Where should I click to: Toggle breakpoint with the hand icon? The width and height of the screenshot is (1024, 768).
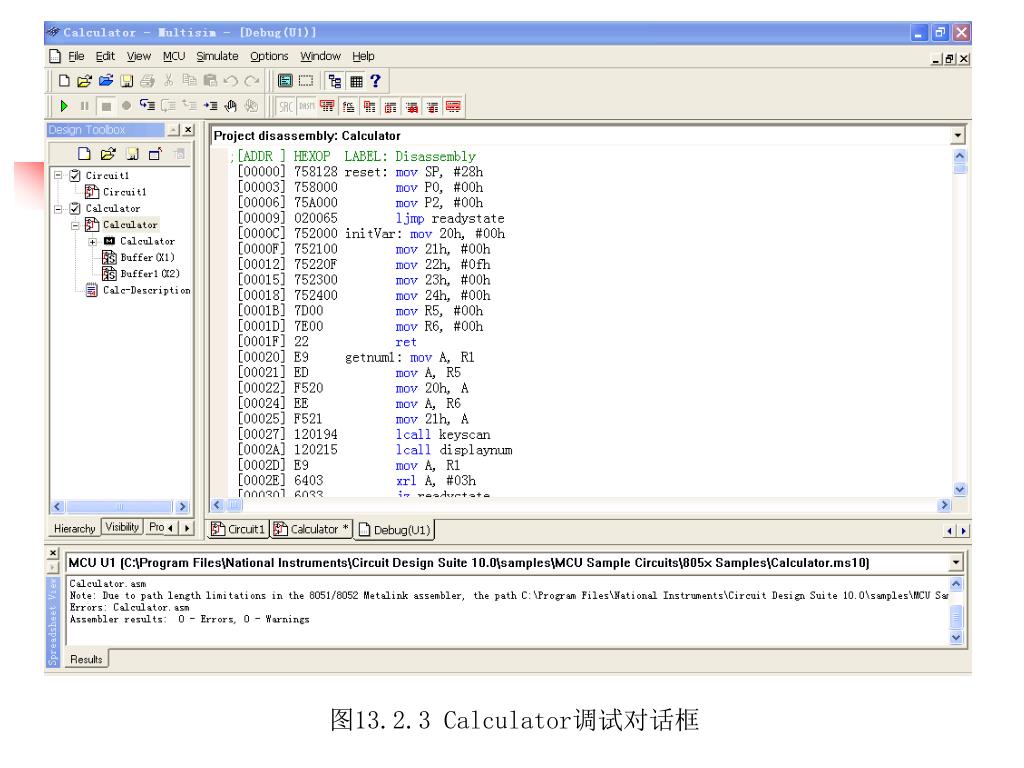(231, 106)
